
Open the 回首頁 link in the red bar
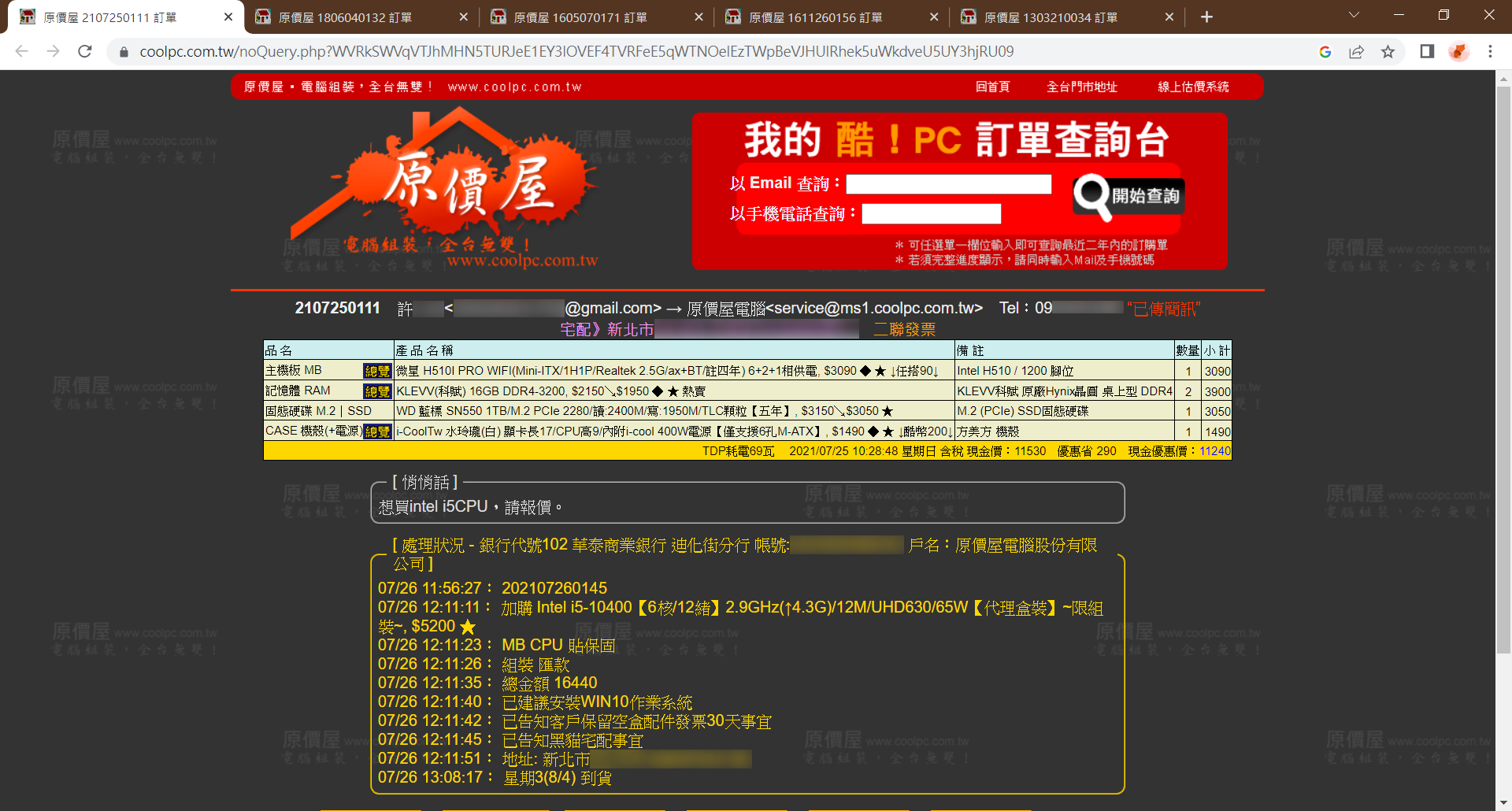[x=992, y=87]
